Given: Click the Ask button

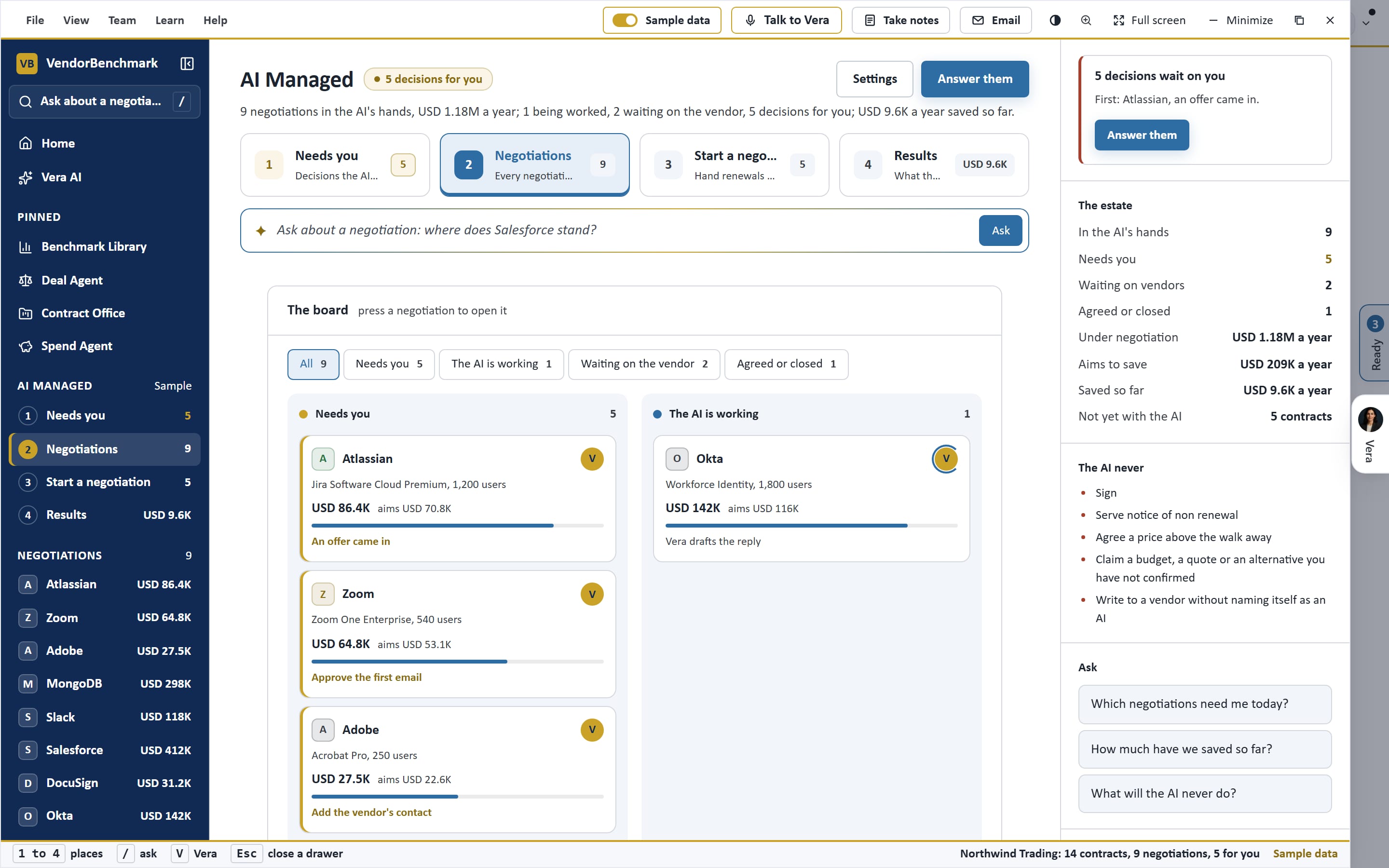Looking at the screenshot, I should 1000,230.
